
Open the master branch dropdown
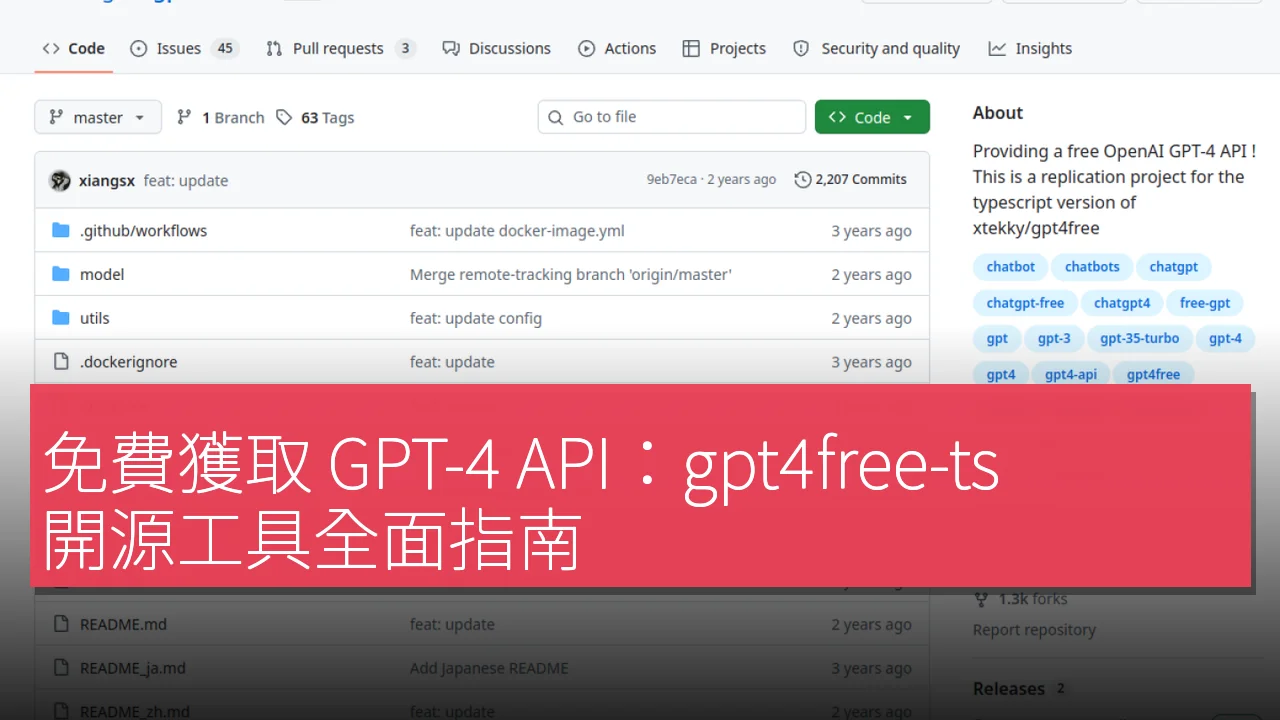[x=98, y=117]
